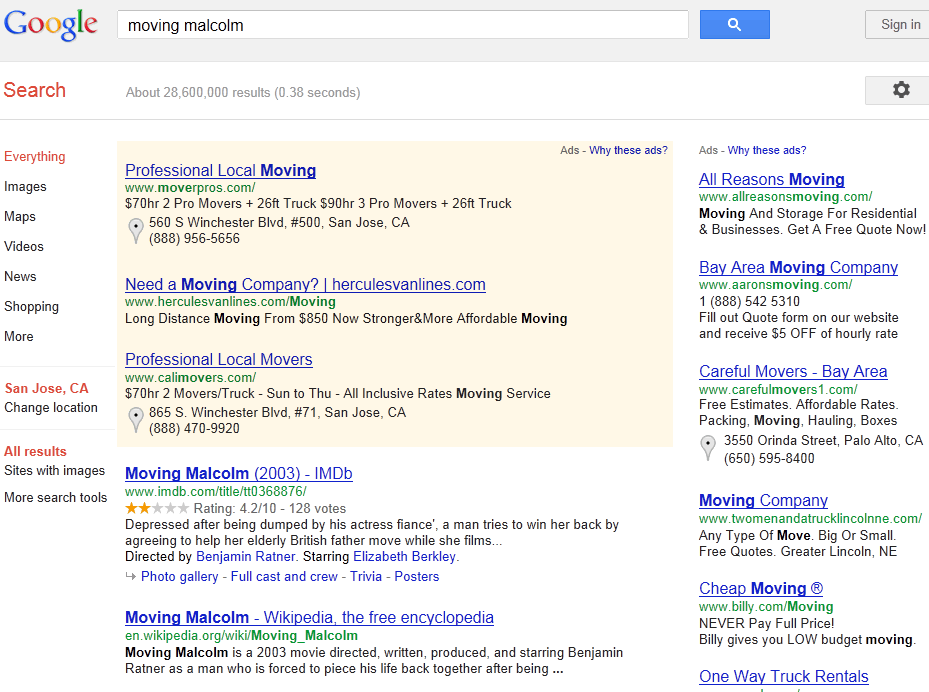Click map pin beside 560 S Winchester Blvd

[136, 231]
